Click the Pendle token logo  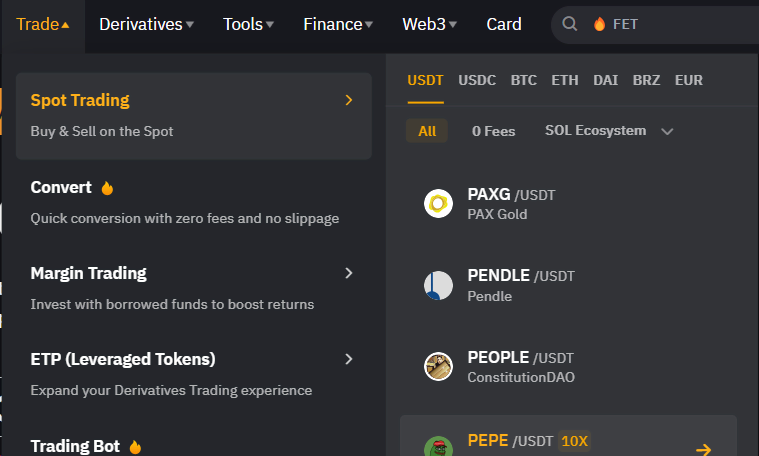click(x=439, y=285)
